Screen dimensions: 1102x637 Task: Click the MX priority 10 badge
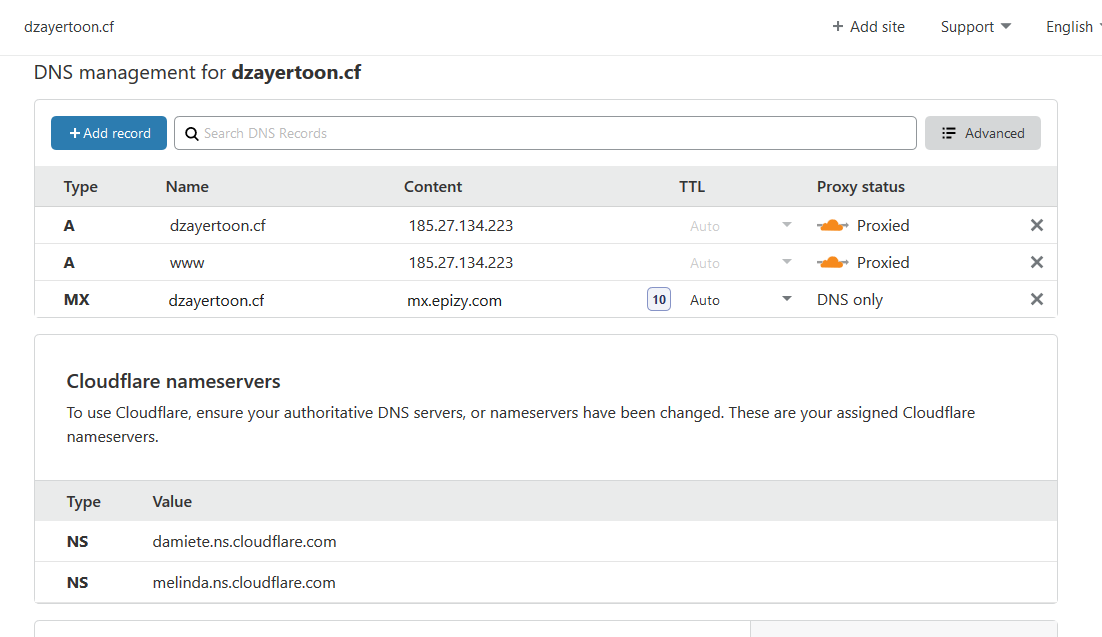tap(658, 300)
